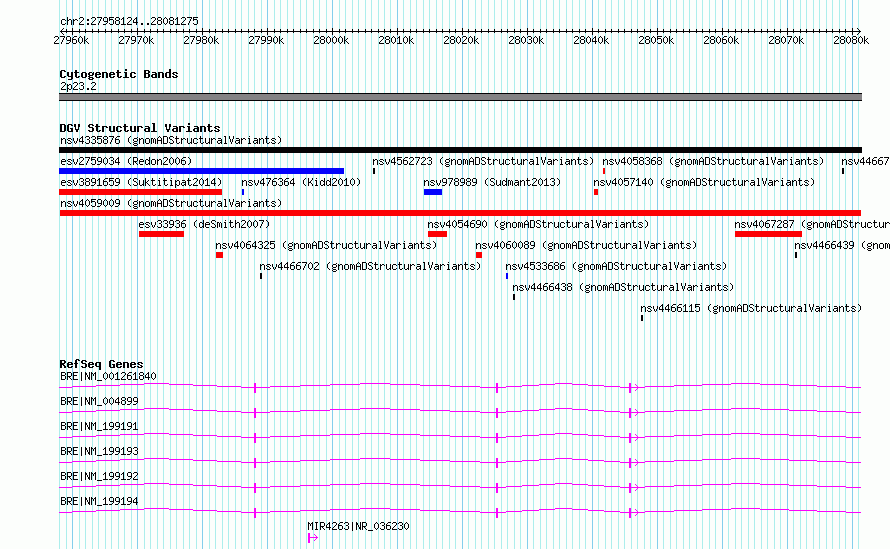Viewport: 890px width, 549px height.
Task: Click the 27980k ruler position label
Action: [201, 40]
